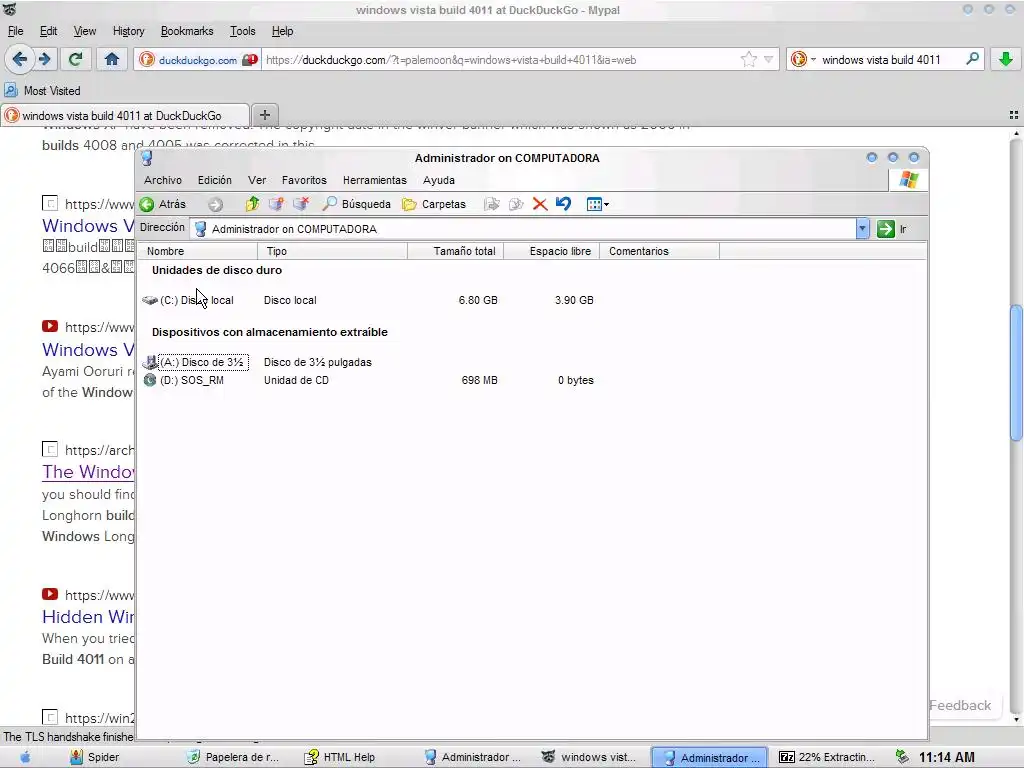Click the Move To toolbar icon
The height and width of the screenshot is (768, 1024).
point(492,204)
